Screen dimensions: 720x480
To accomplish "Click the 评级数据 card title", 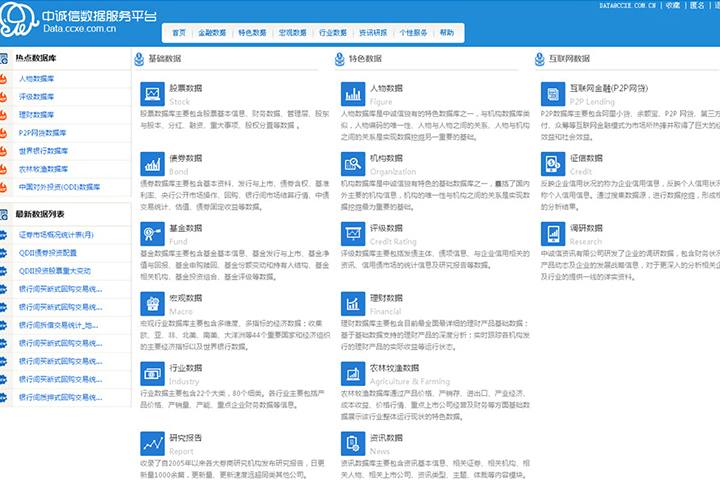I will click(x=386, y=228).
